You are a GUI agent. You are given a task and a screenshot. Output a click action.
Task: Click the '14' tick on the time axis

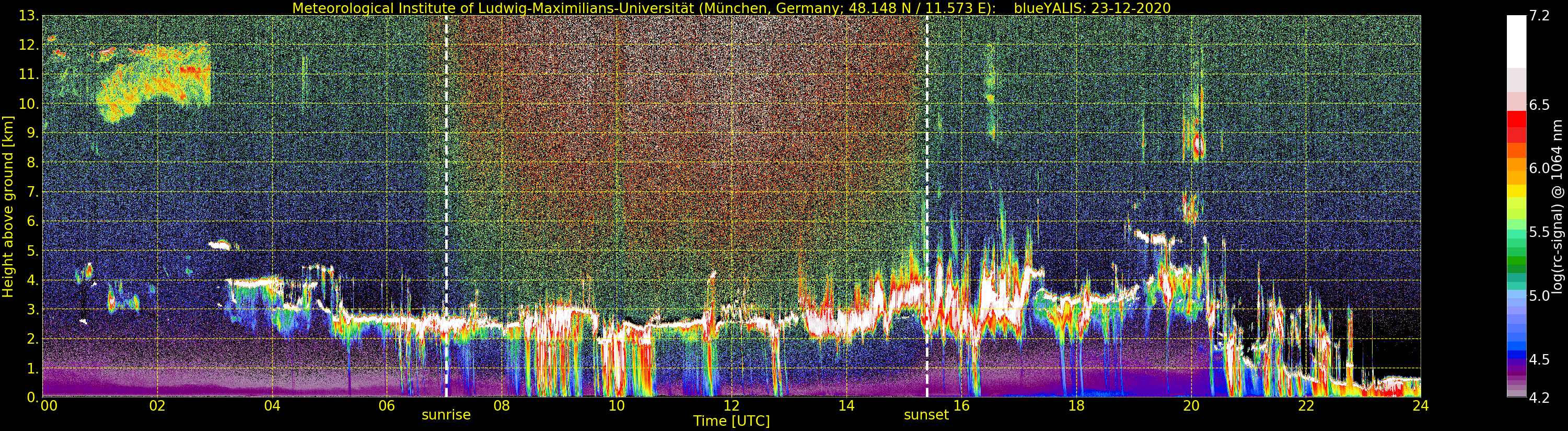[846, 406]
